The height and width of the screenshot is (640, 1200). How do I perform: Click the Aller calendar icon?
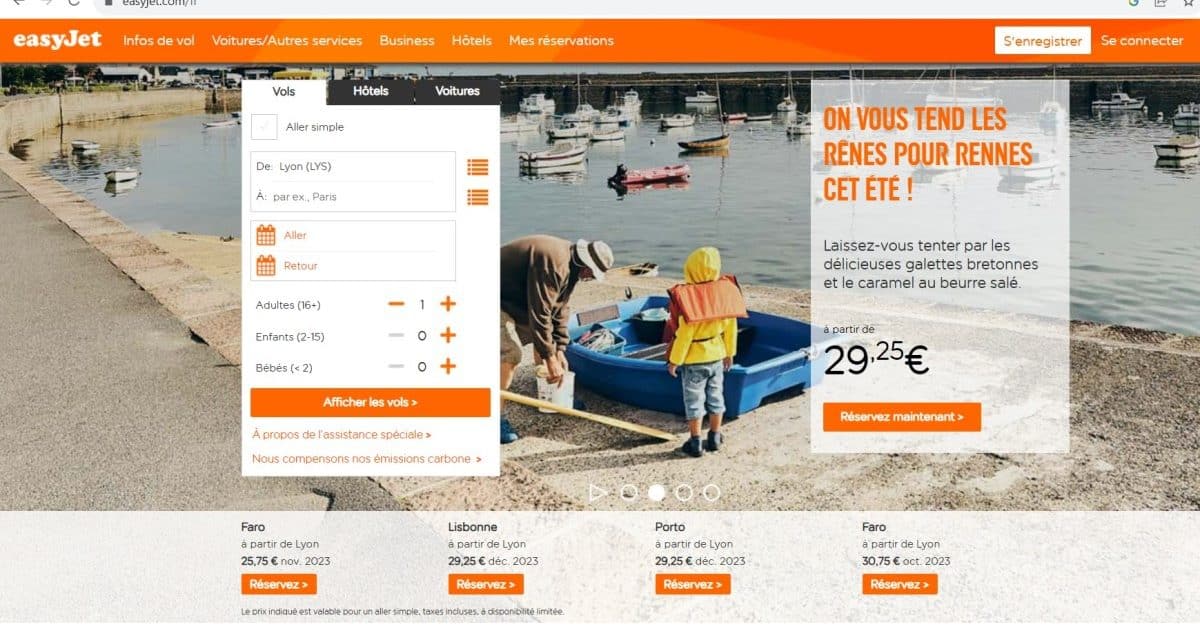pos(266,235)
